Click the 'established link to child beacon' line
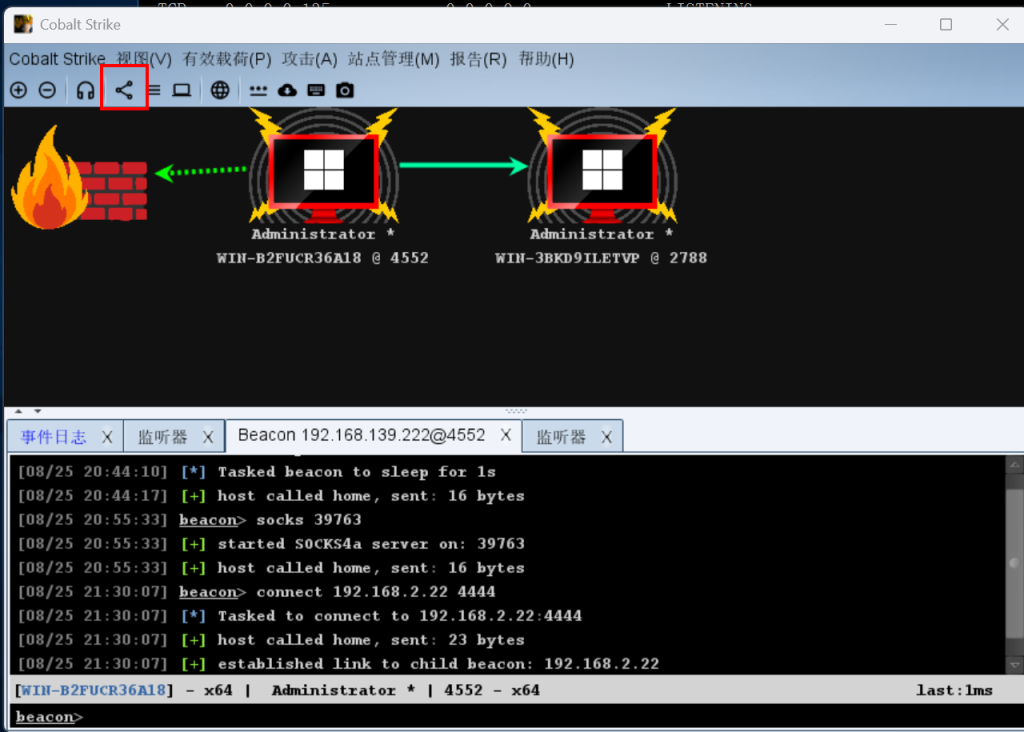Image resolution: width=1024 pixels, height=732 pixels. (x=438, y=664)
